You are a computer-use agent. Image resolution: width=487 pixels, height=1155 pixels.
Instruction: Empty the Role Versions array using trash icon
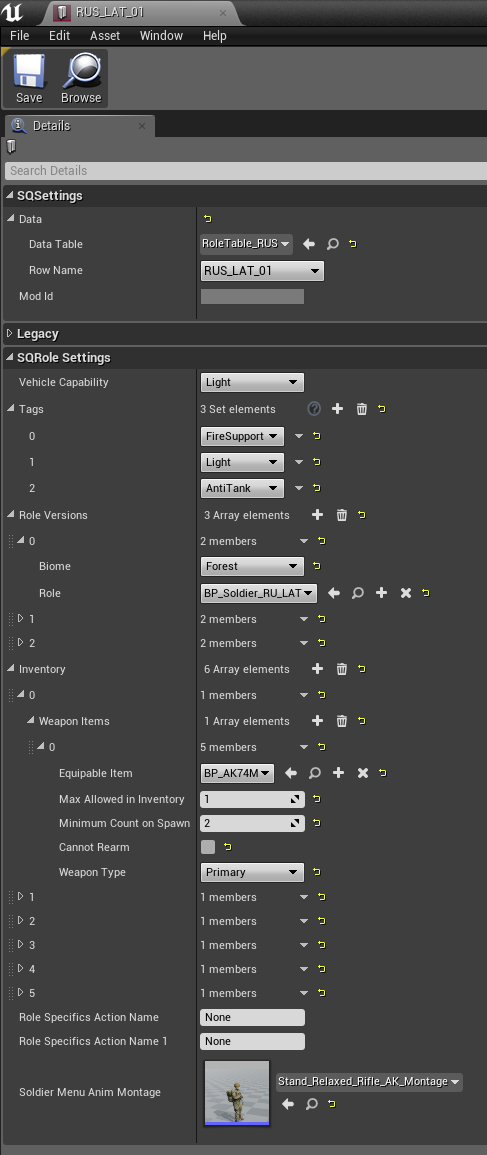pyautogui.click(x=342, y=515)
